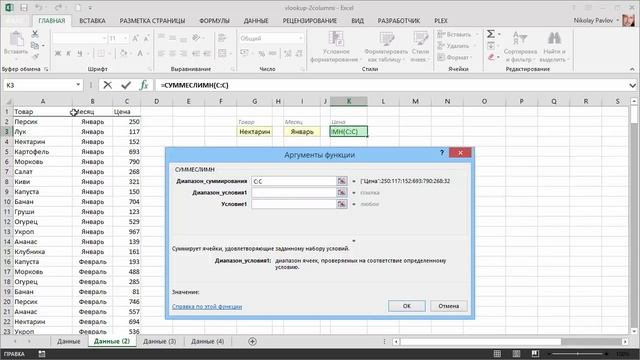The height and width of the screenshot is (360, 640).
Task: Click the Диапазон_условия1 input field
Action: pyautogui.click(x=293, y=192)
